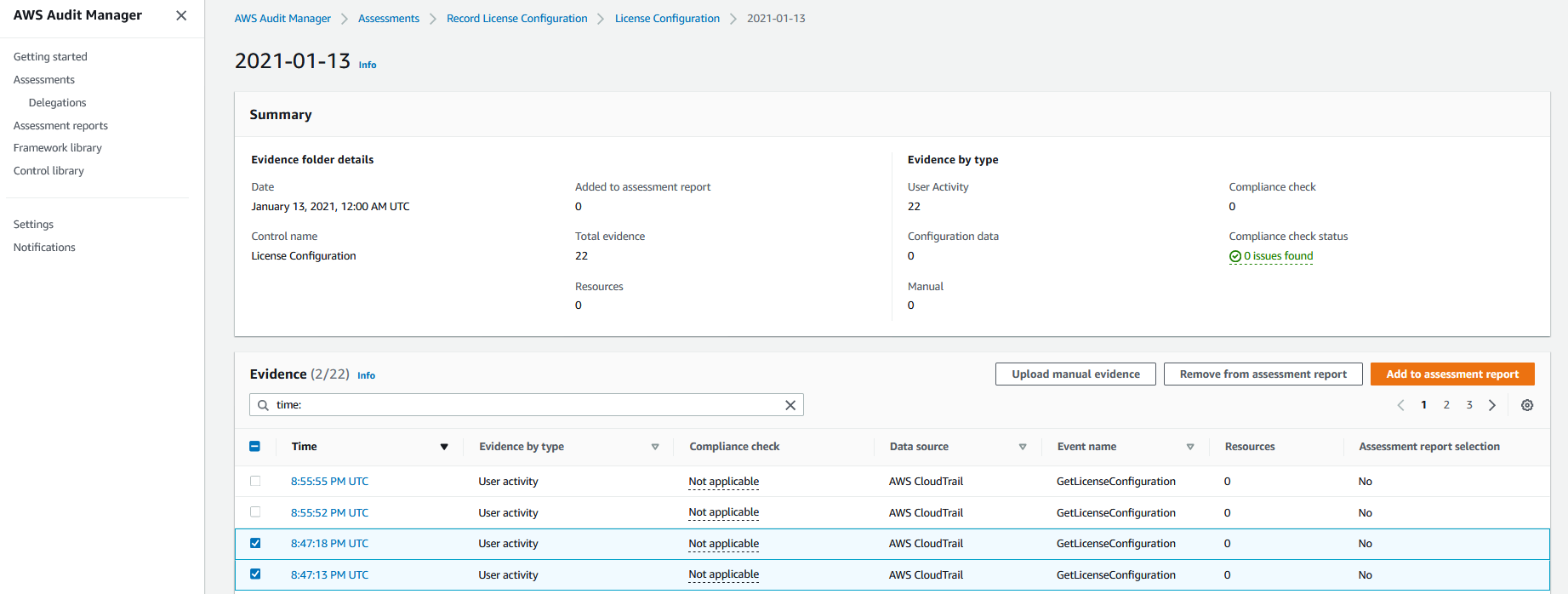Open Getting started in sidebar
1568x594 pixels.
50,57
